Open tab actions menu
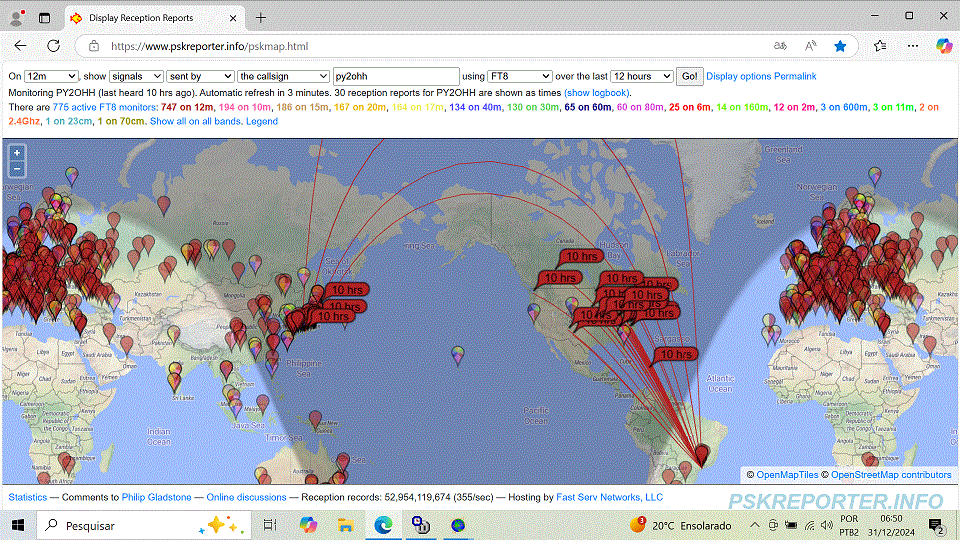The image size is (960, 540). [45, 18]
